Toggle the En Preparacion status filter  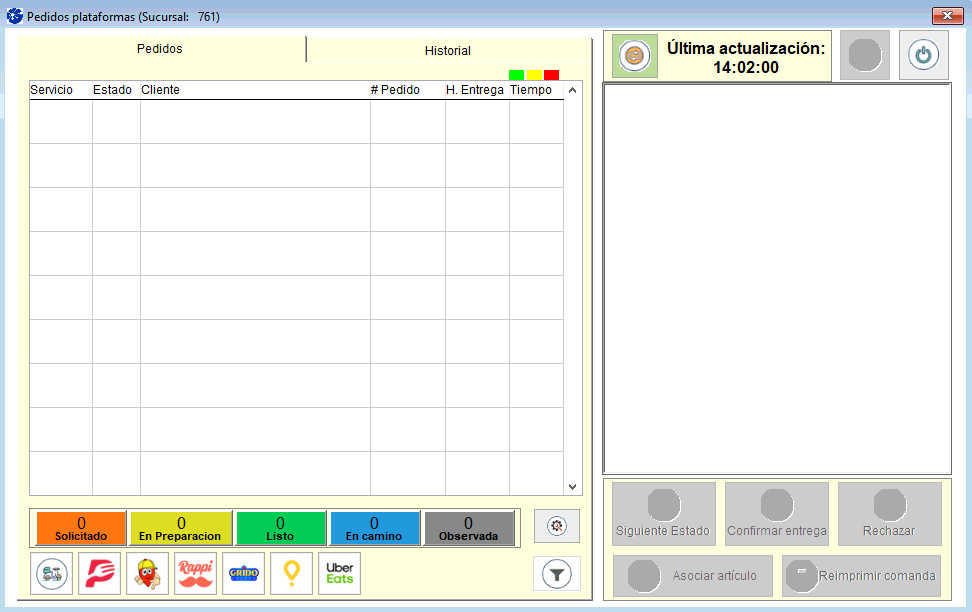(181, 528)
